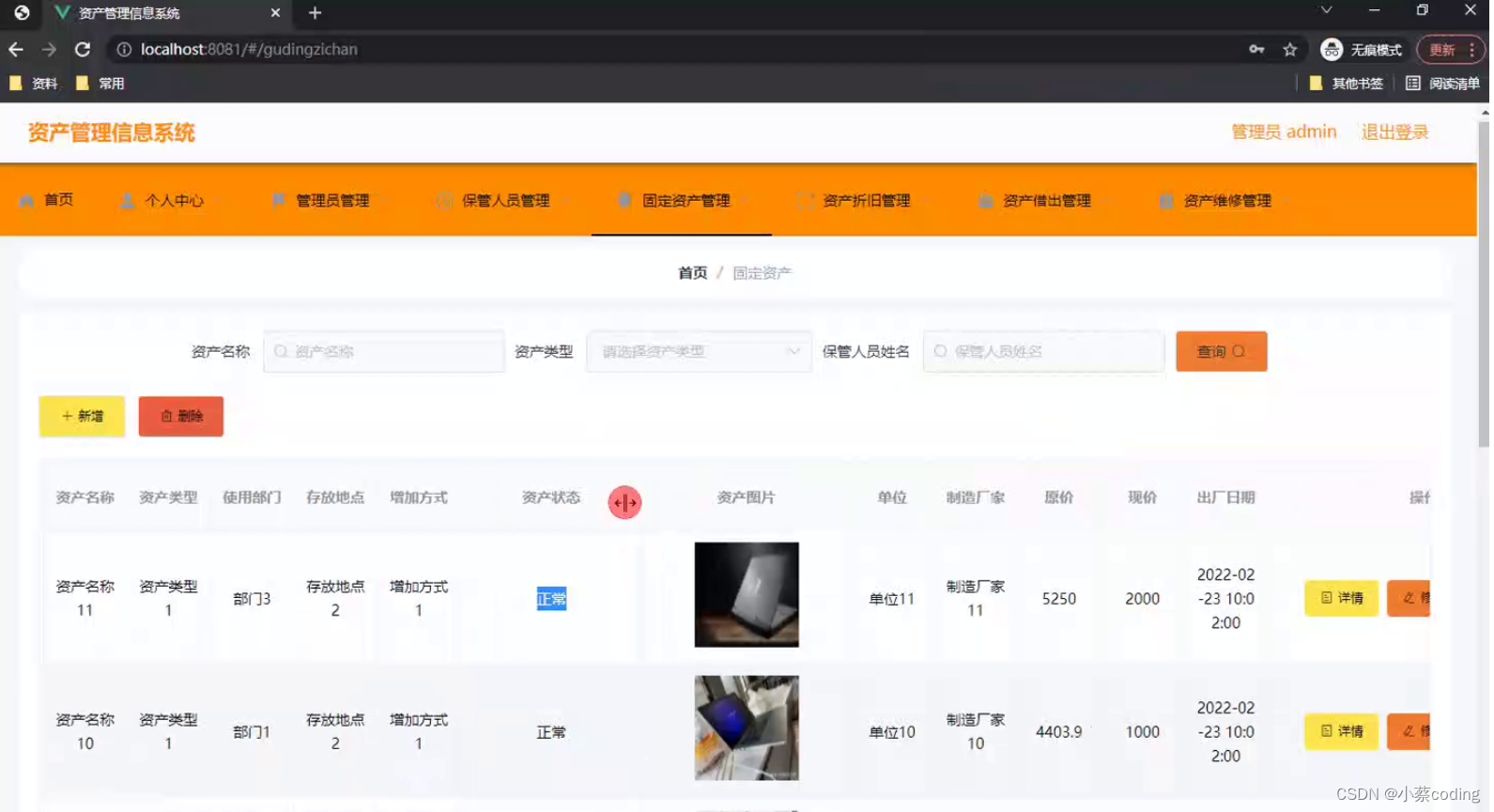The image size is (1494, 812).
Task: Close the 资产管理信息系统 browser tab
Action: (x=275, y=13)
